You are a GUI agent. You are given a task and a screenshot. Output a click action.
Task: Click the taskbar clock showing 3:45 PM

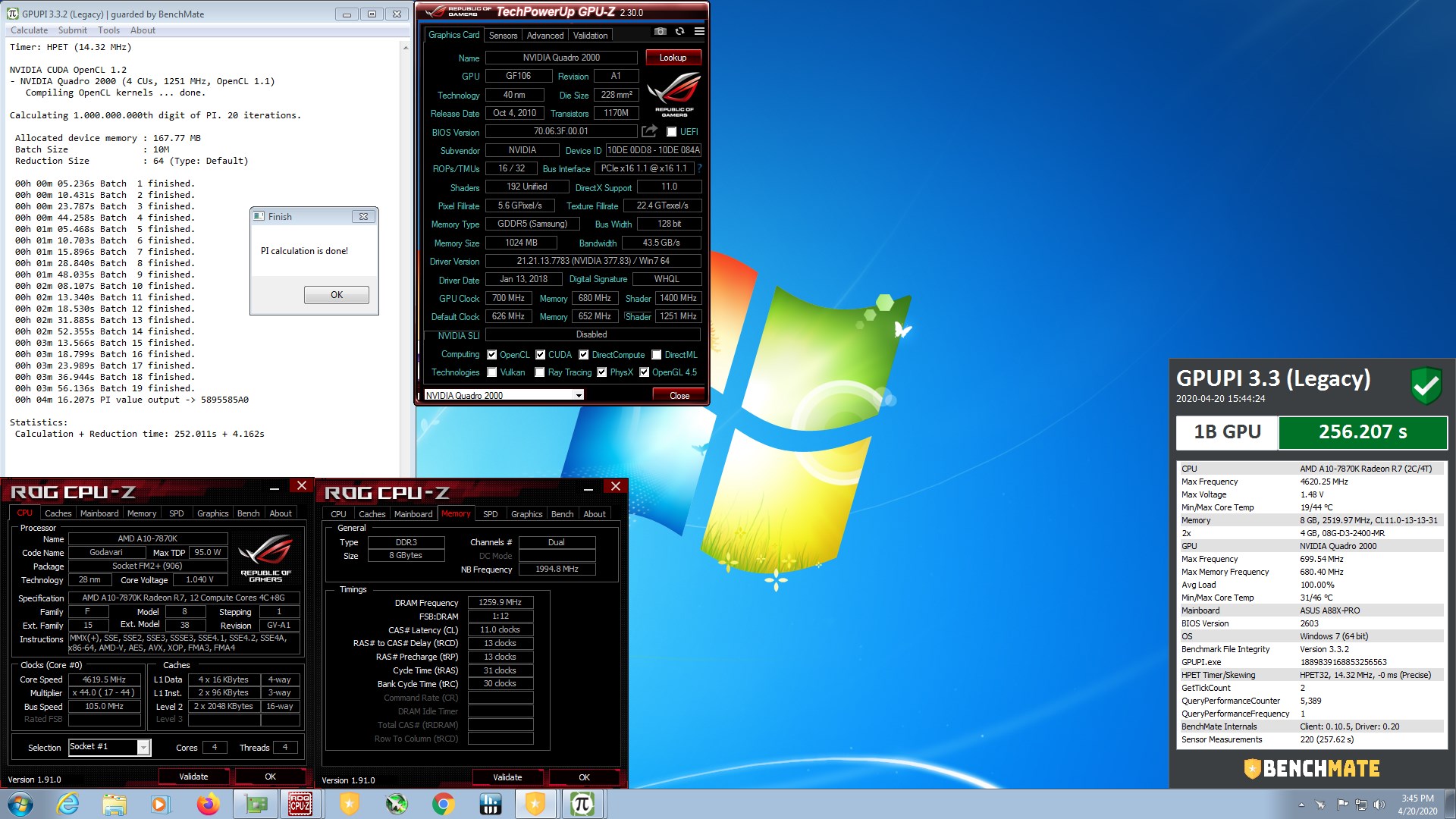1417,805
